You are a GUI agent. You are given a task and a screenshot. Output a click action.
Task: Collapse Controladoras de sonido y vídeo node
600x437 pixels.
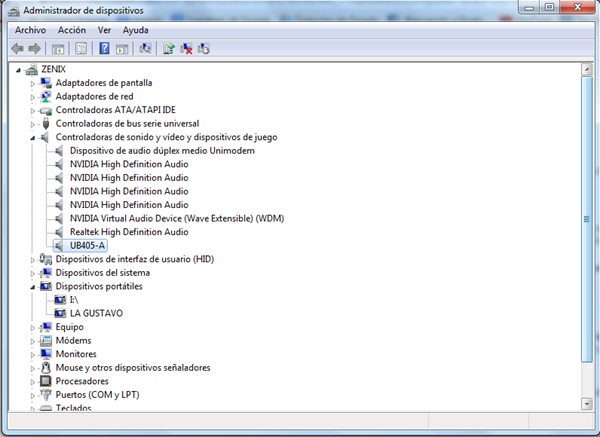click(33, 138)
